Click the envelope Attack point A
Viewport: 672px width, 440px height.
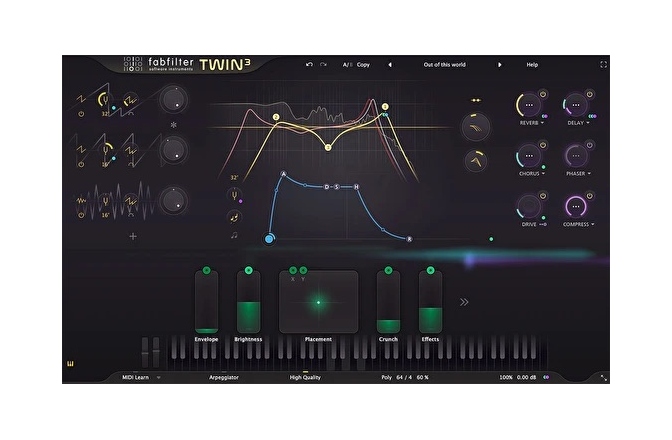[283, 174]
